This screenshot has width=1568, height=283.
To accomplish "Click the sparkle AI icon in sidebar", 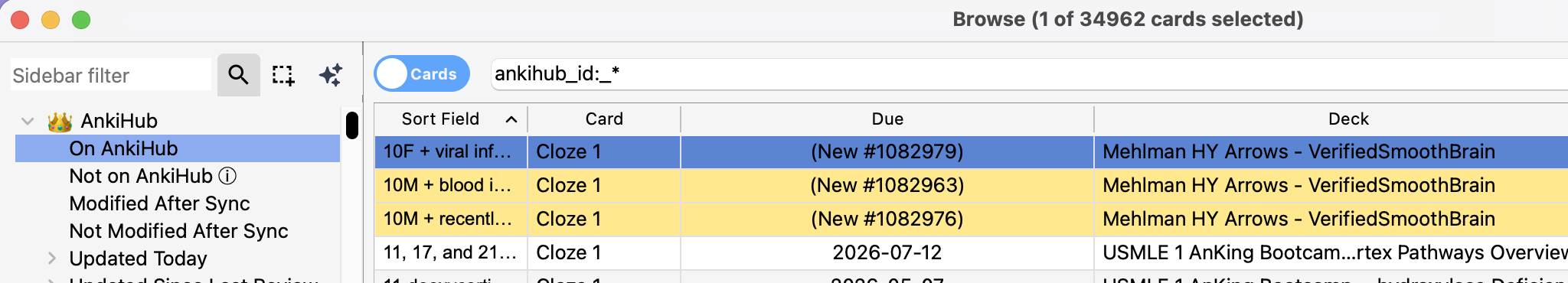I will 331,75.
